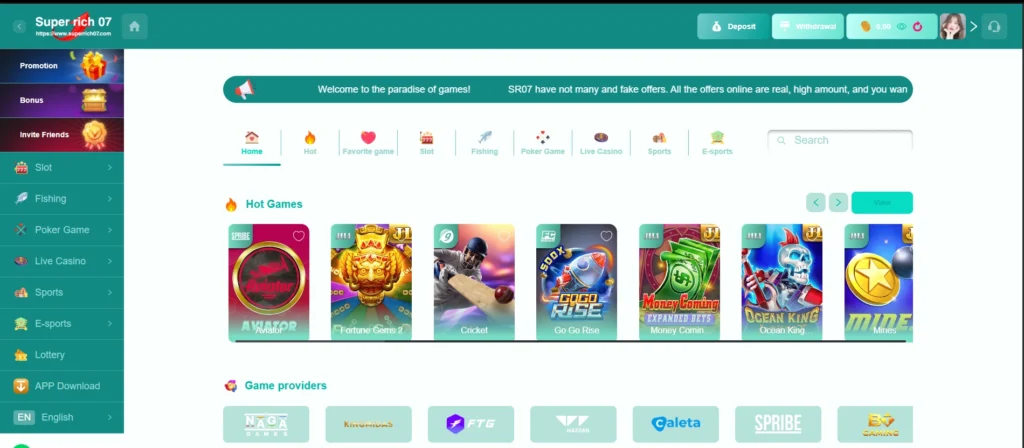
Task: Click the collapse sidebar back arrow
Action: point(20,26)
